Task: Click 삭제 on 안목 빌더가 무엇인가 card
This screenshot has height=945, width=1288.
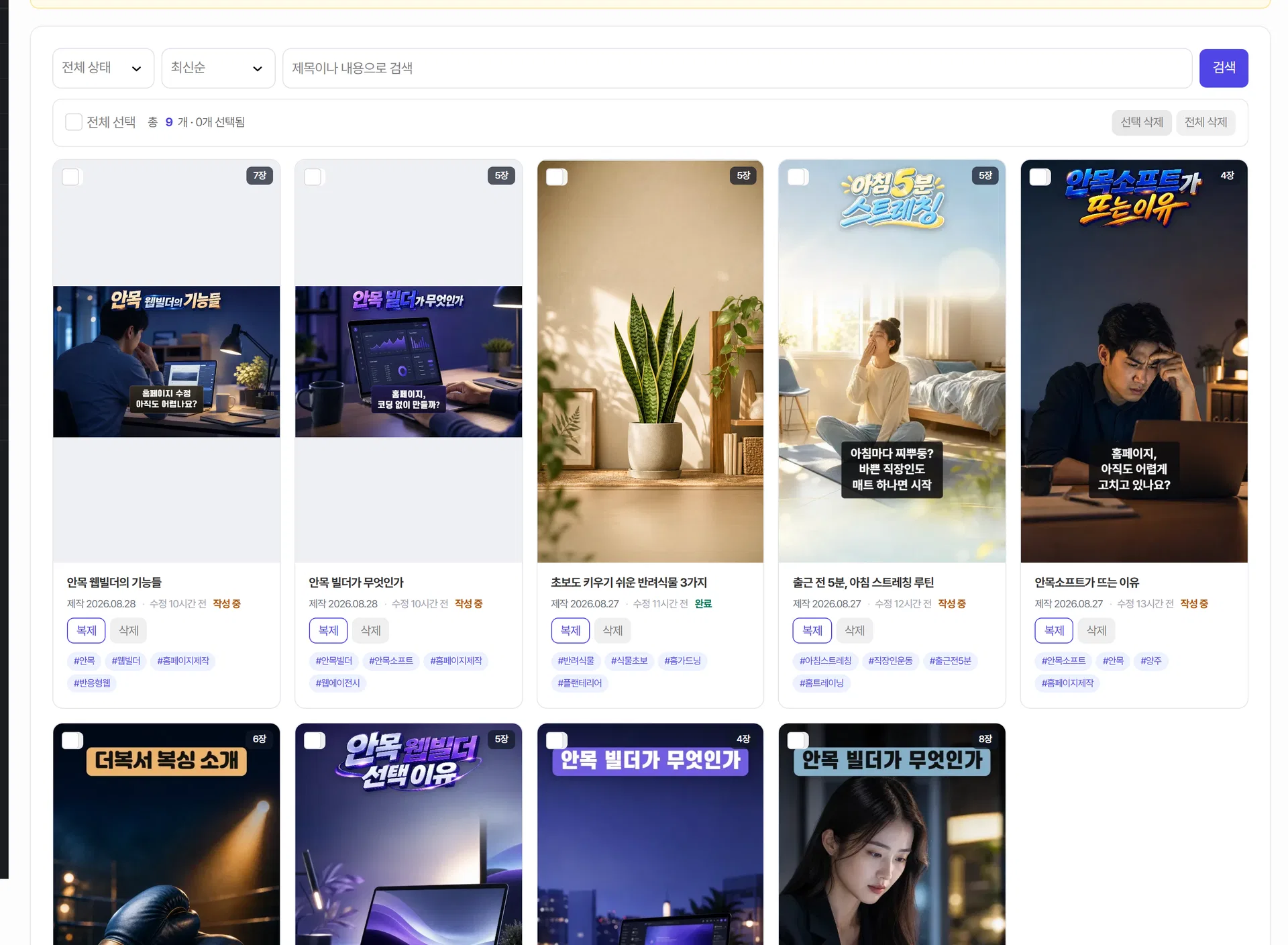Action: (370, 631)
